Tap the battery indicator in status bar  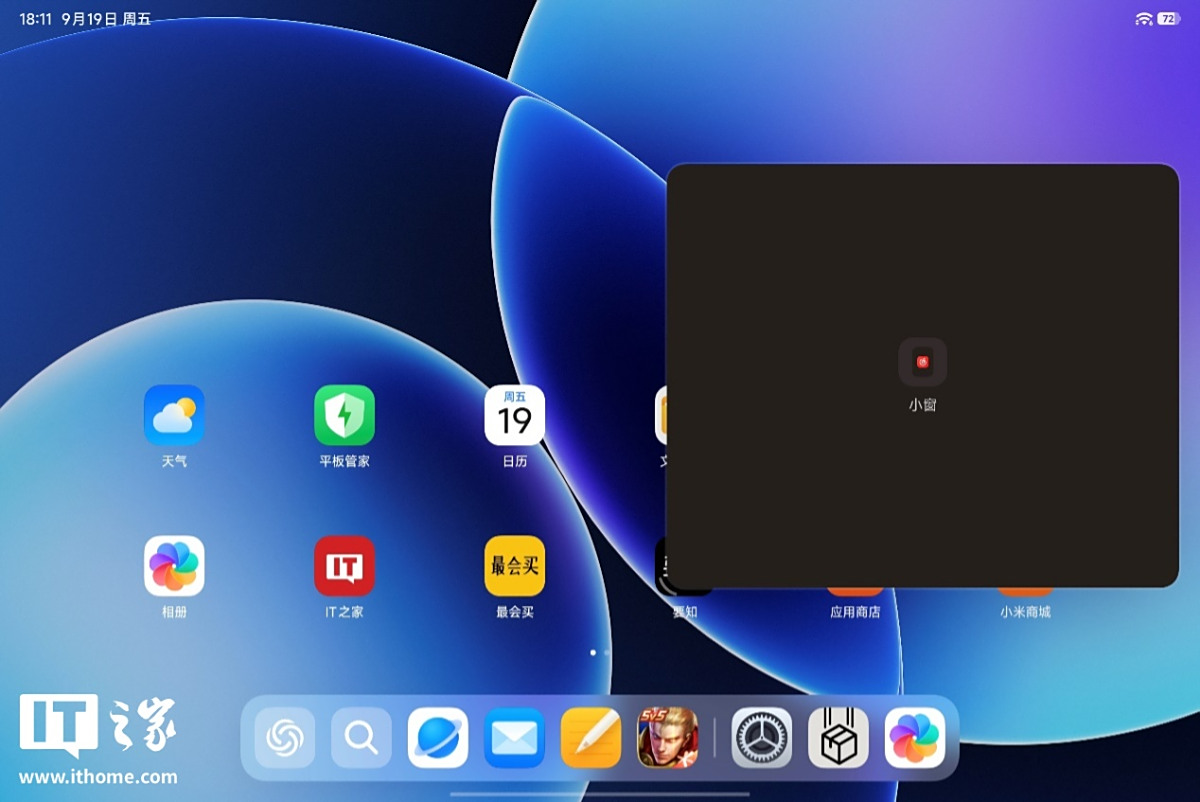pyautogui.click(x=1168, y=19)
